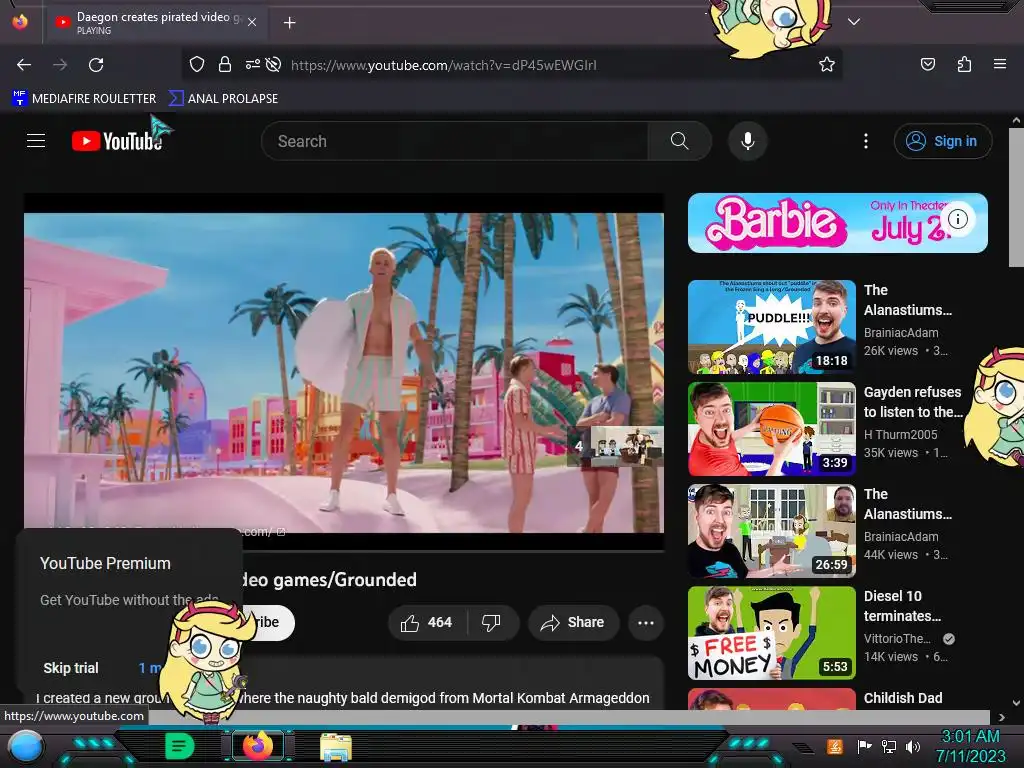Click the Sign in button
The image size is (1024, 768).
[x=942, y=141]
